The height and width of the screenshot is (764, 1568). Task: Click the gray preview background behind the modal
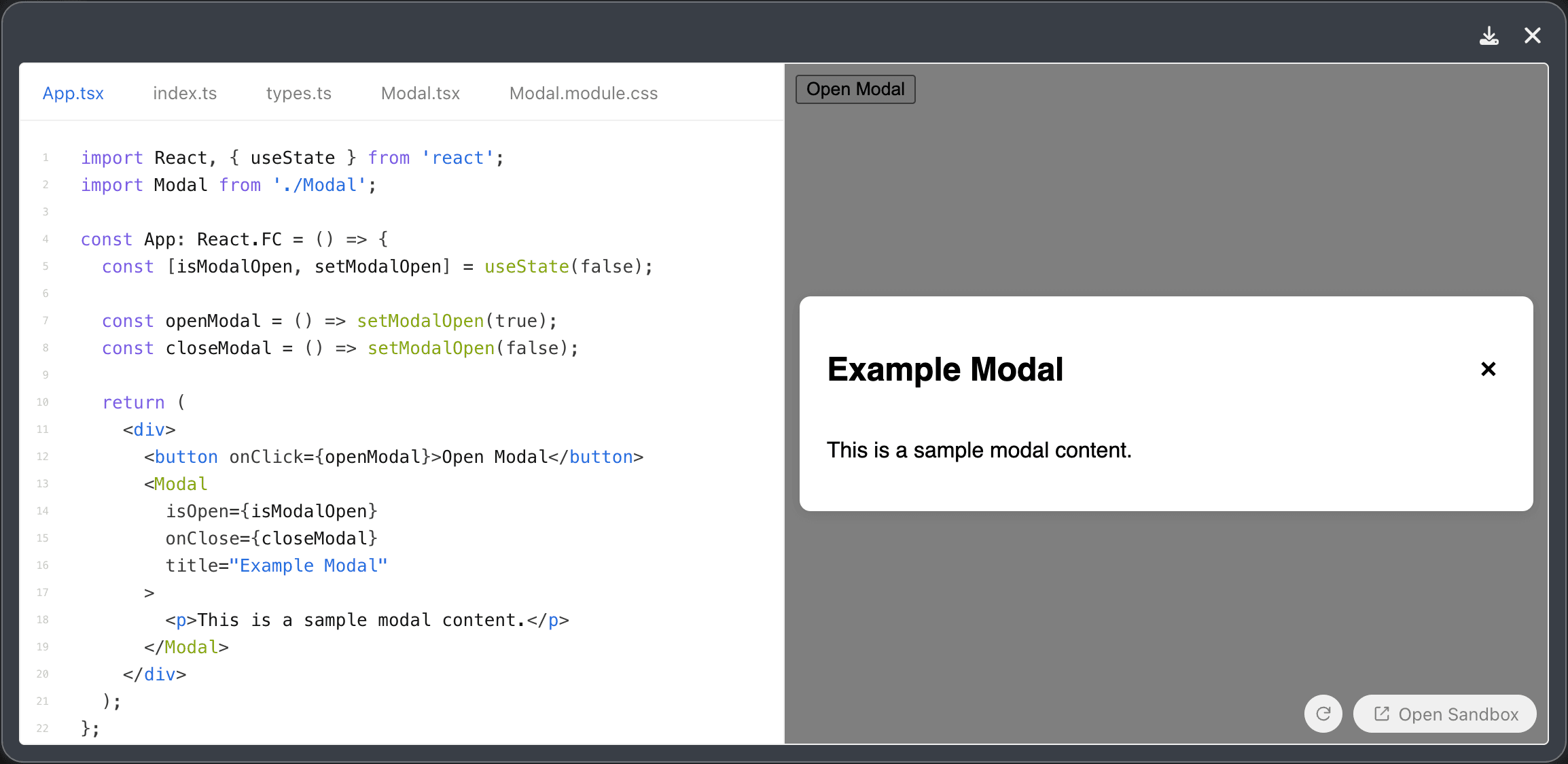tap(1155, 204)
